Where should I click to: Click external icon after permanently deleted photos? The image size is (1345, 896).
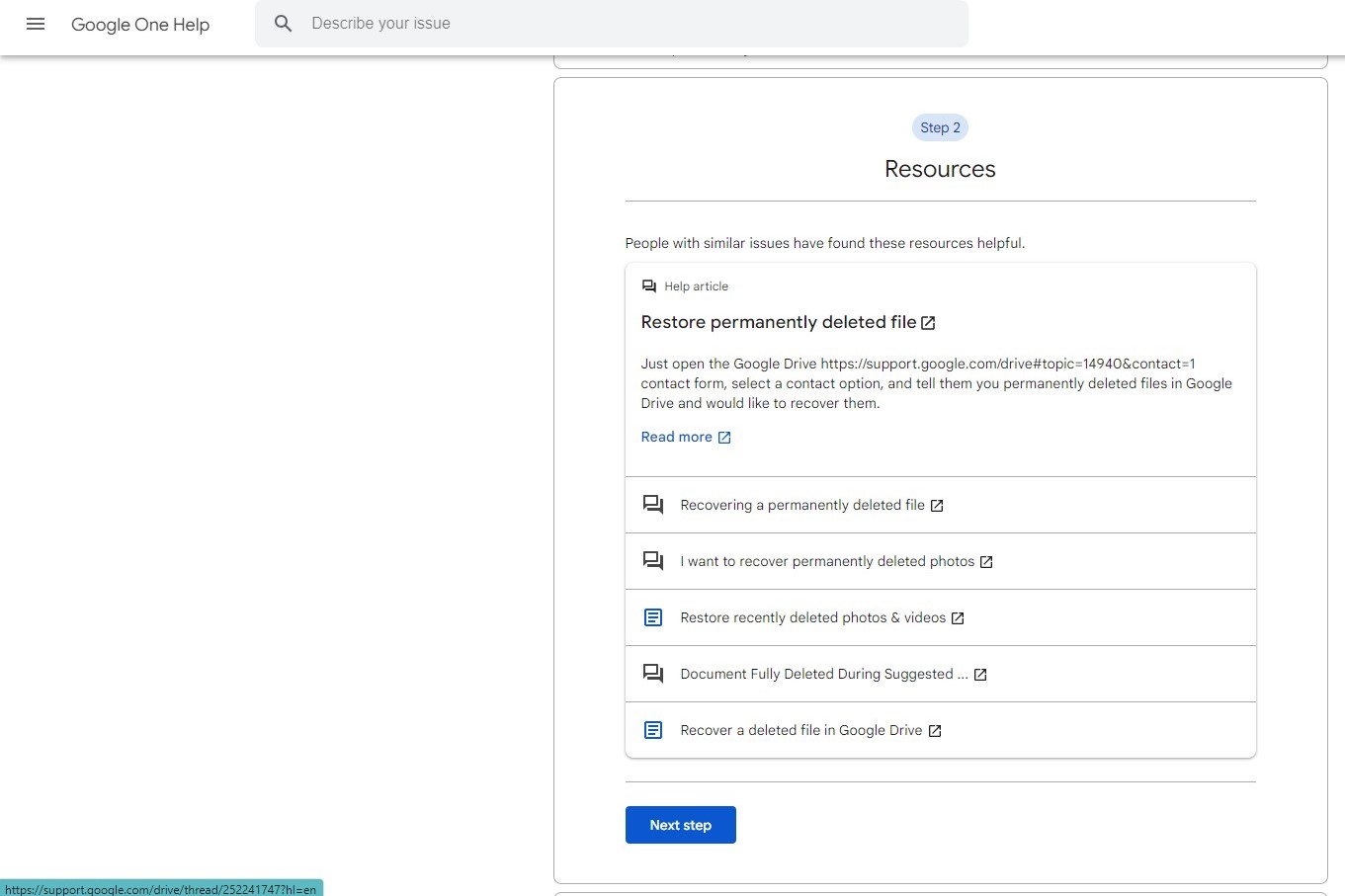pyautogui.click(x=986, y=562)
